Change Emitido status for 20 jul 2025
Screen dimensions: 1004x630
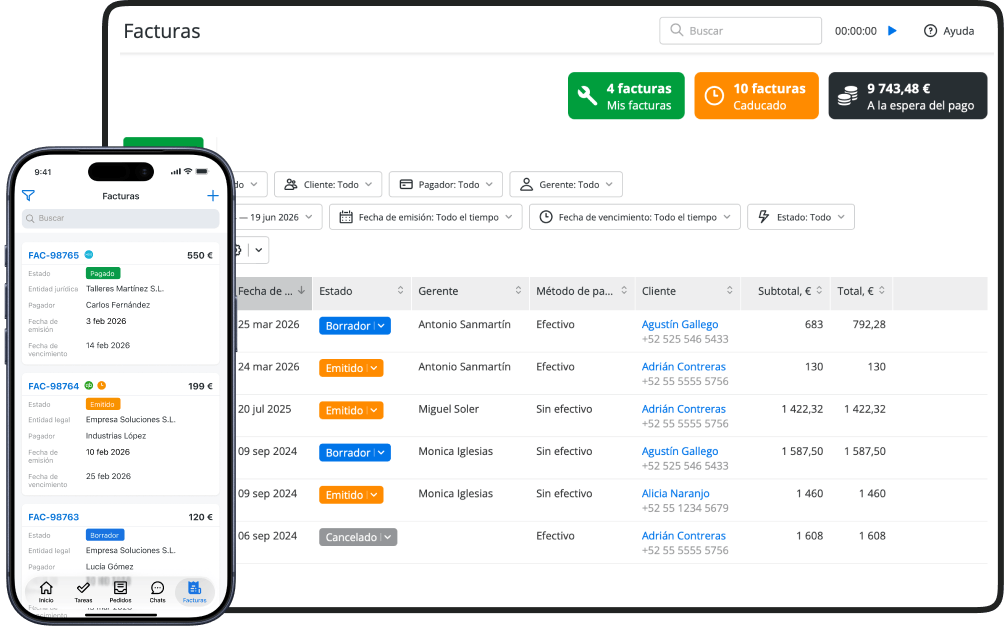pos(351,410)
